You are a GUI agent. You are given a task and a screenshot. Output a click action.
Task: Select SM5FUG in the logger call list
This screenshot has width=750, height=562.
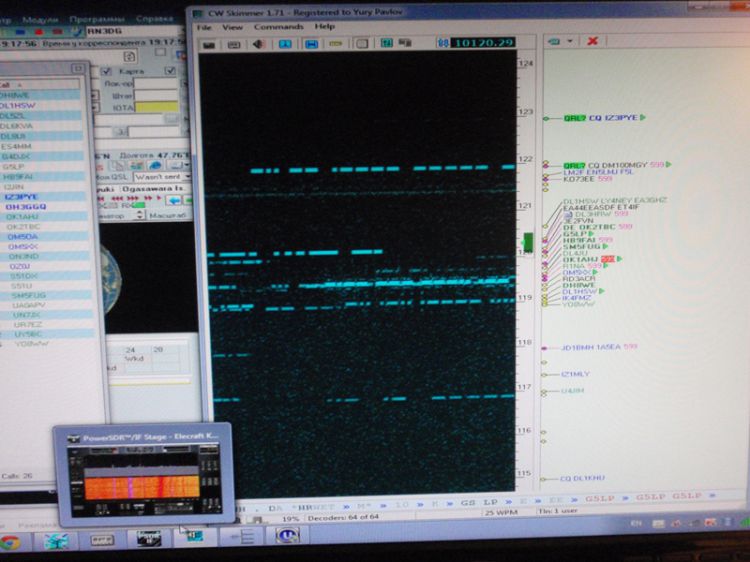click(x=29, y=296)
